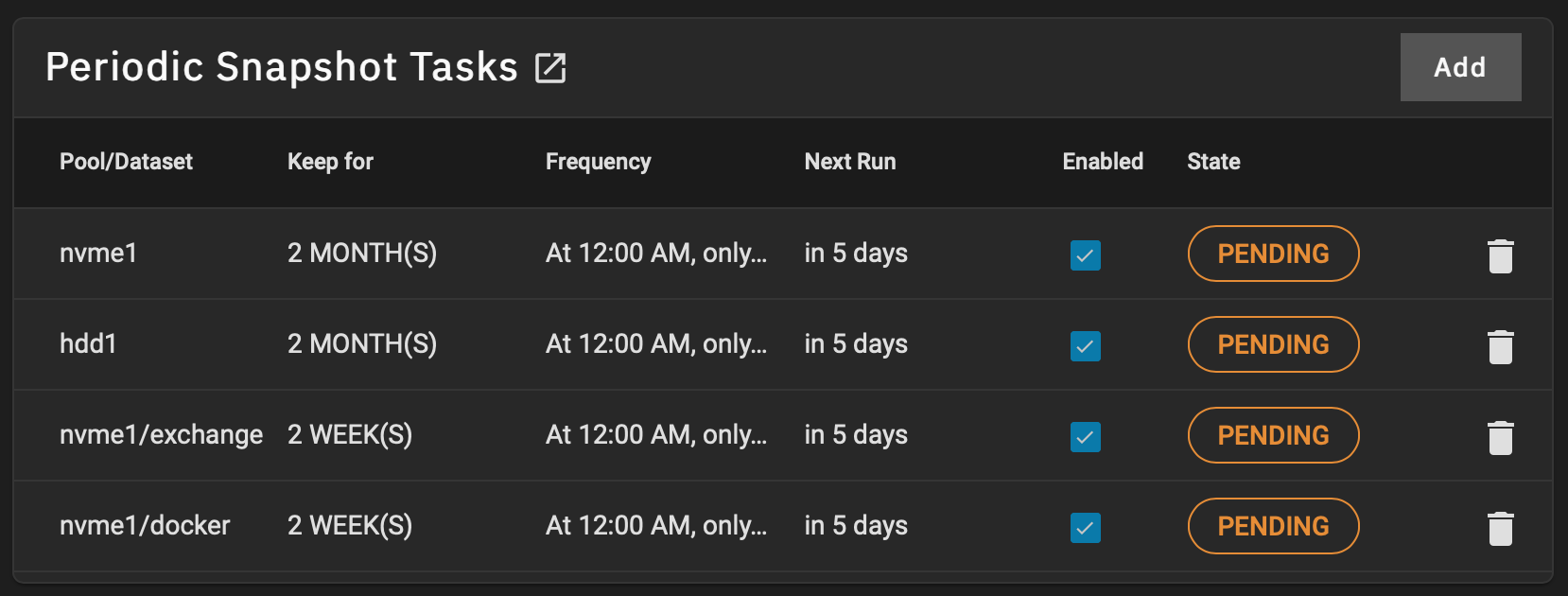Select the nvme1/exchange dataset row
The height and width of the screenshot is (596, 1568).
(x=783, y=435)
